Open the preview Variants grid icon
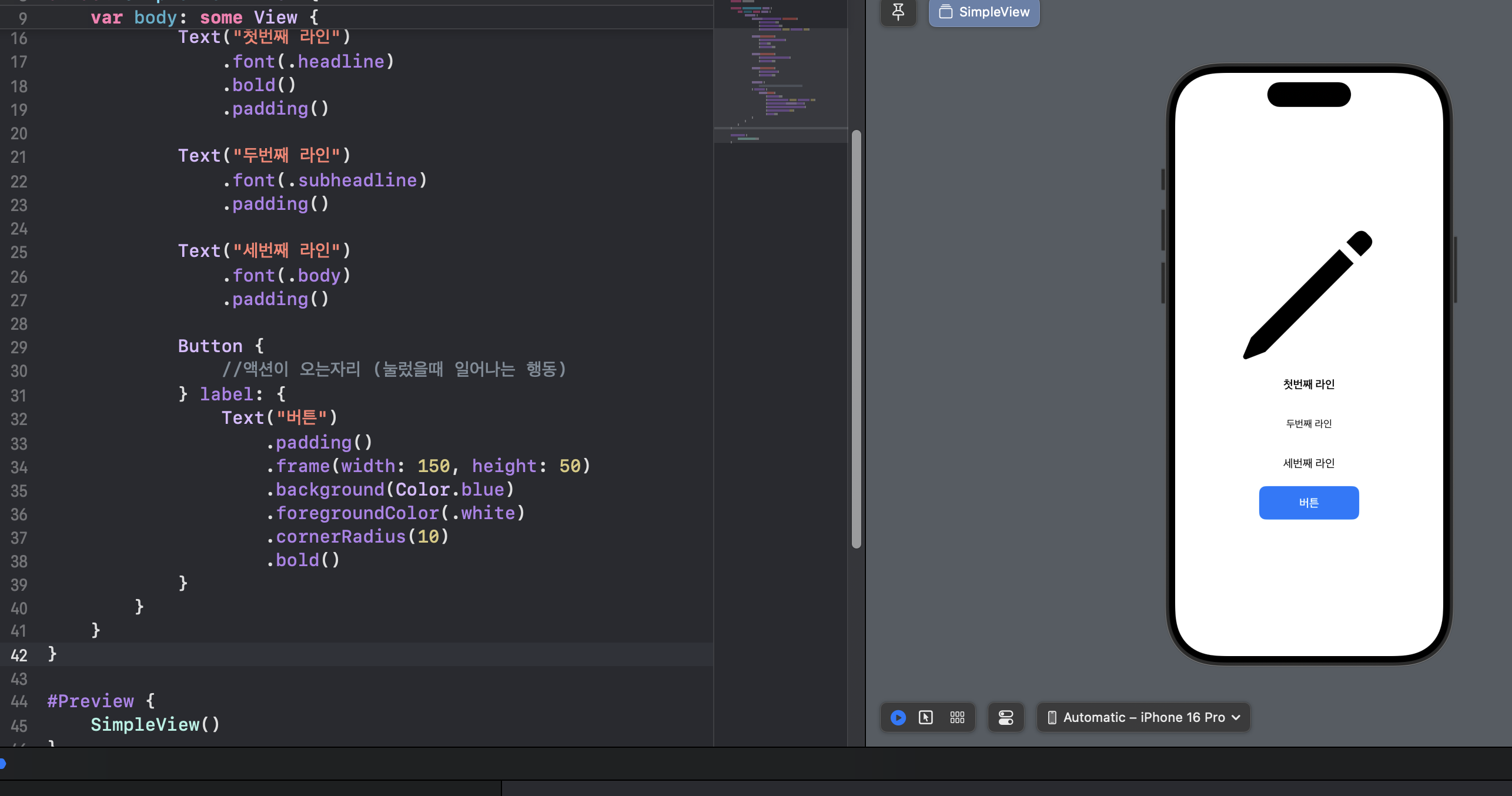The width and height of the screenshot is (1512, 796). (x=957, y=717)
